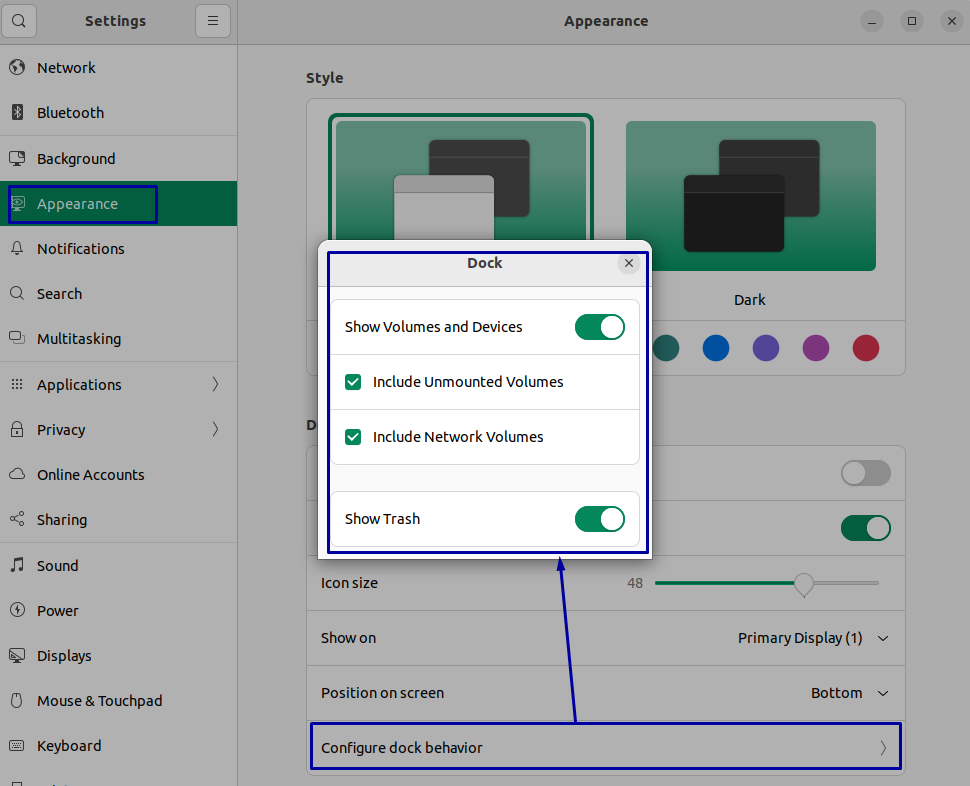970x786 pixels.
Task: Open the hamburger menu in Settings header
Action: [x=213, y=21]
